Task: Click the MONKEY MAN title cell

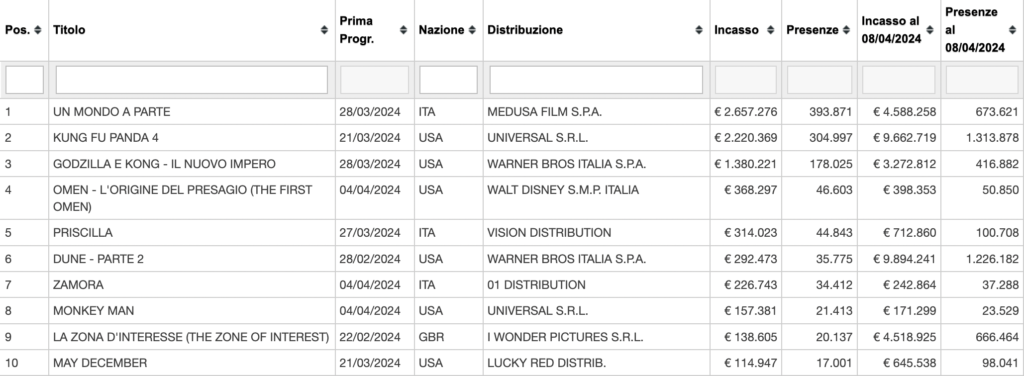Action: (x=192, y=311)
